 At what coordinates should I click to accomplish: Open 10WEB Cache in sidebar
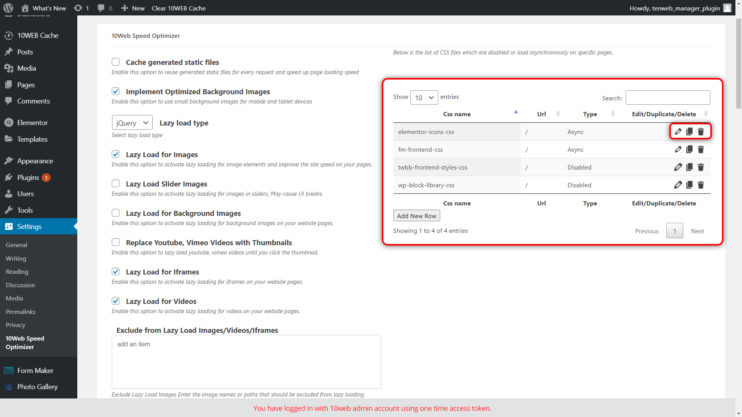coord(38,35)
